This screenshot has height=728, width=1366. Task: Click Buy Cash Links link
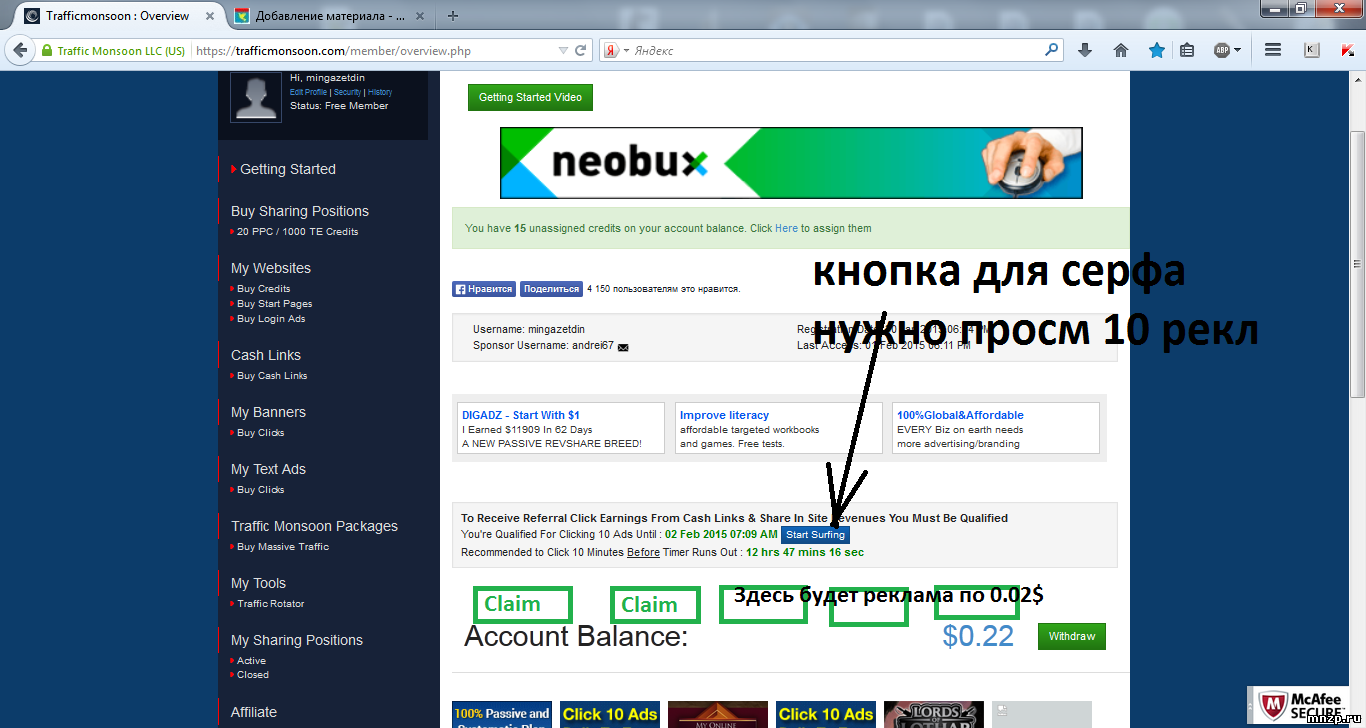(272, 376)
